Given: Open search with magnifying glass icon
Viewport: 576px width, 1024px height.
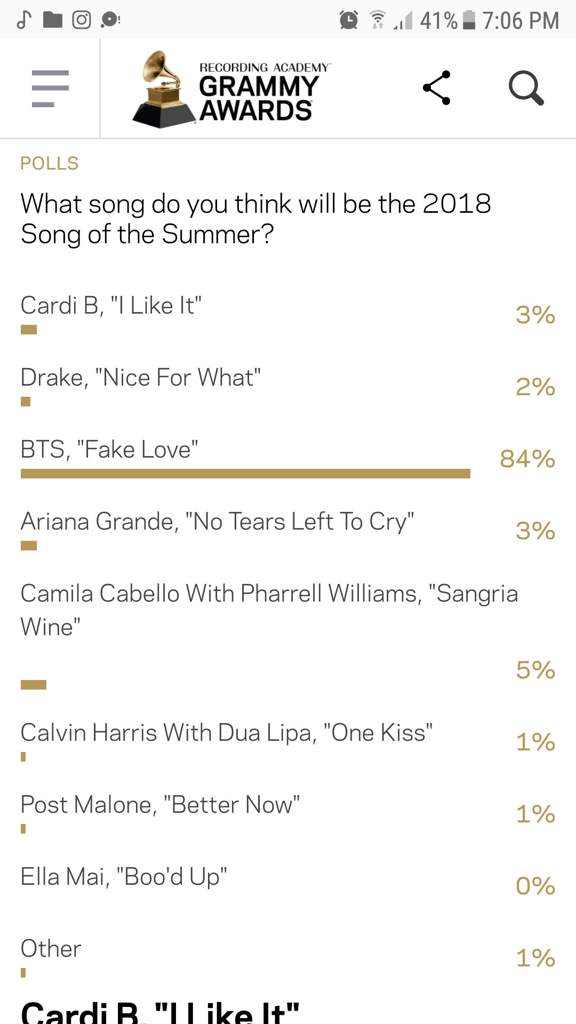Looking at the screenshot, I should click(526, 88).
